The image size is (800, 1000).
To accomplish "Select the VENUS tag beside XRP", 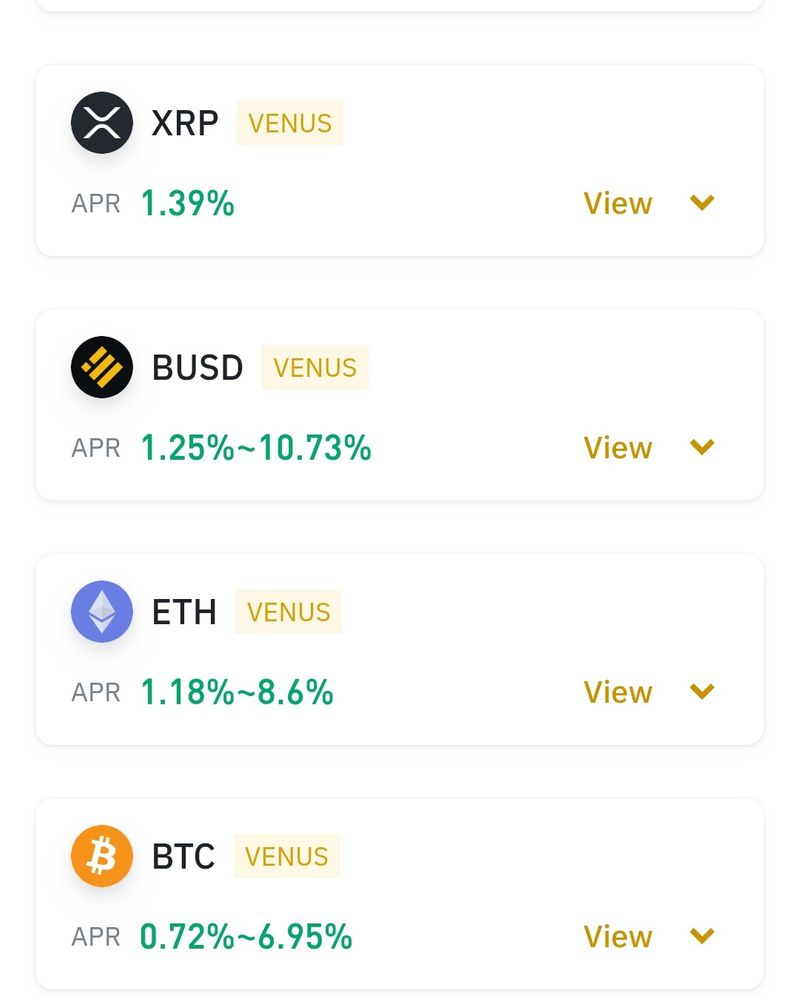I will point(290,123).
